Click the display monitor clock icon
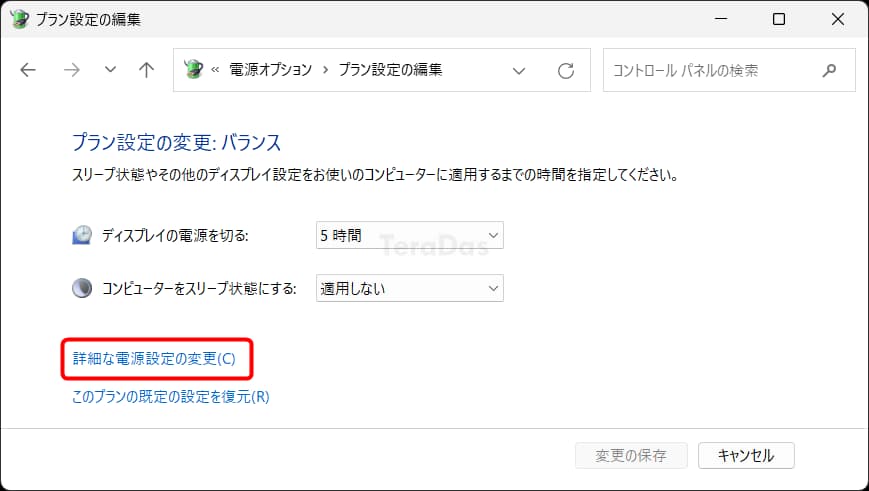The width and height of the screenshot is (869, 491). pos(82,235)
